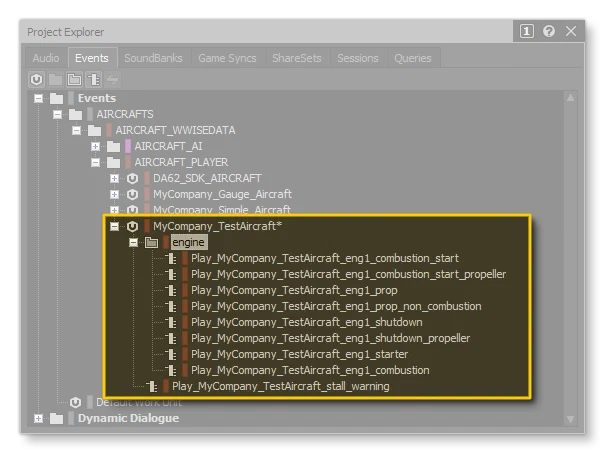Screen dimensions: 605x454
Task: Select Play_MyCompany_TestAircraft_eng1_combustion_start event
Action: [325, 258]
